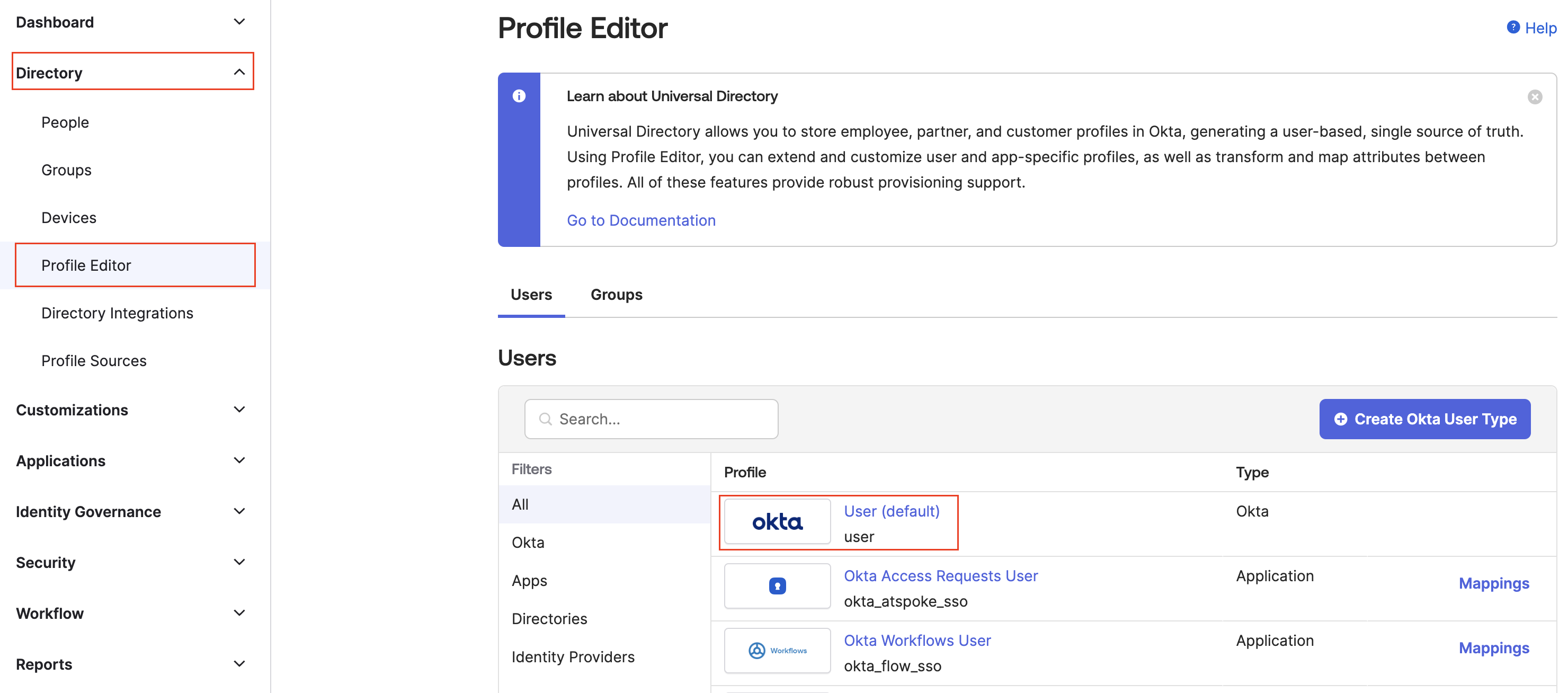This screenshot has width=1568, height=693.
Task: Open Groups in the Directory sidebar menu
Action: click(x=66, y=170)
